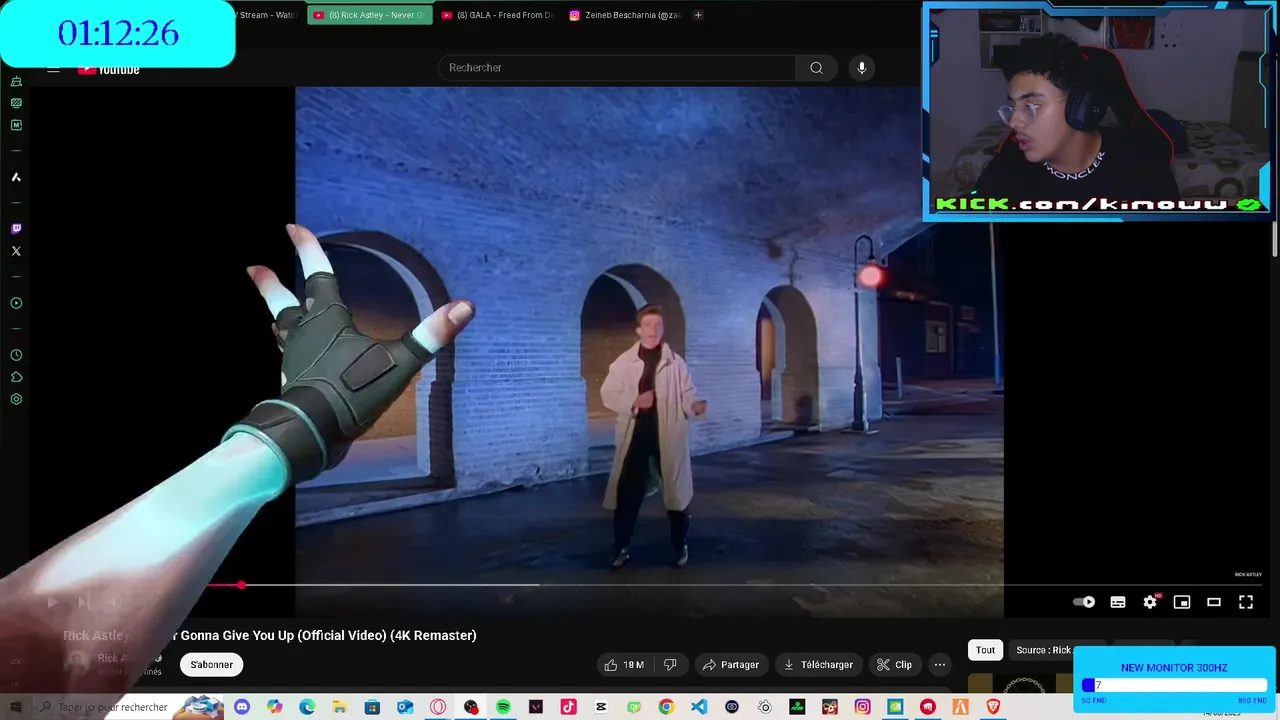Screen dimensions: 1280x720
Task: Open X (Twitter) in the browser sidebar
Action: point(16,251)
